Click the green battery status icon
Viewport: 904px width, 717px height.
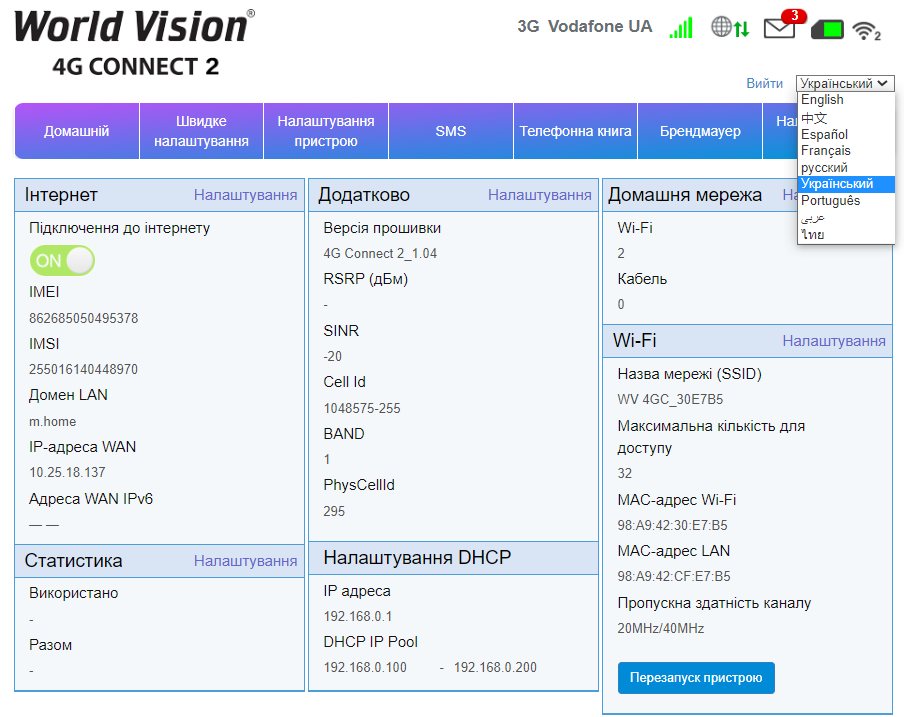827,29
